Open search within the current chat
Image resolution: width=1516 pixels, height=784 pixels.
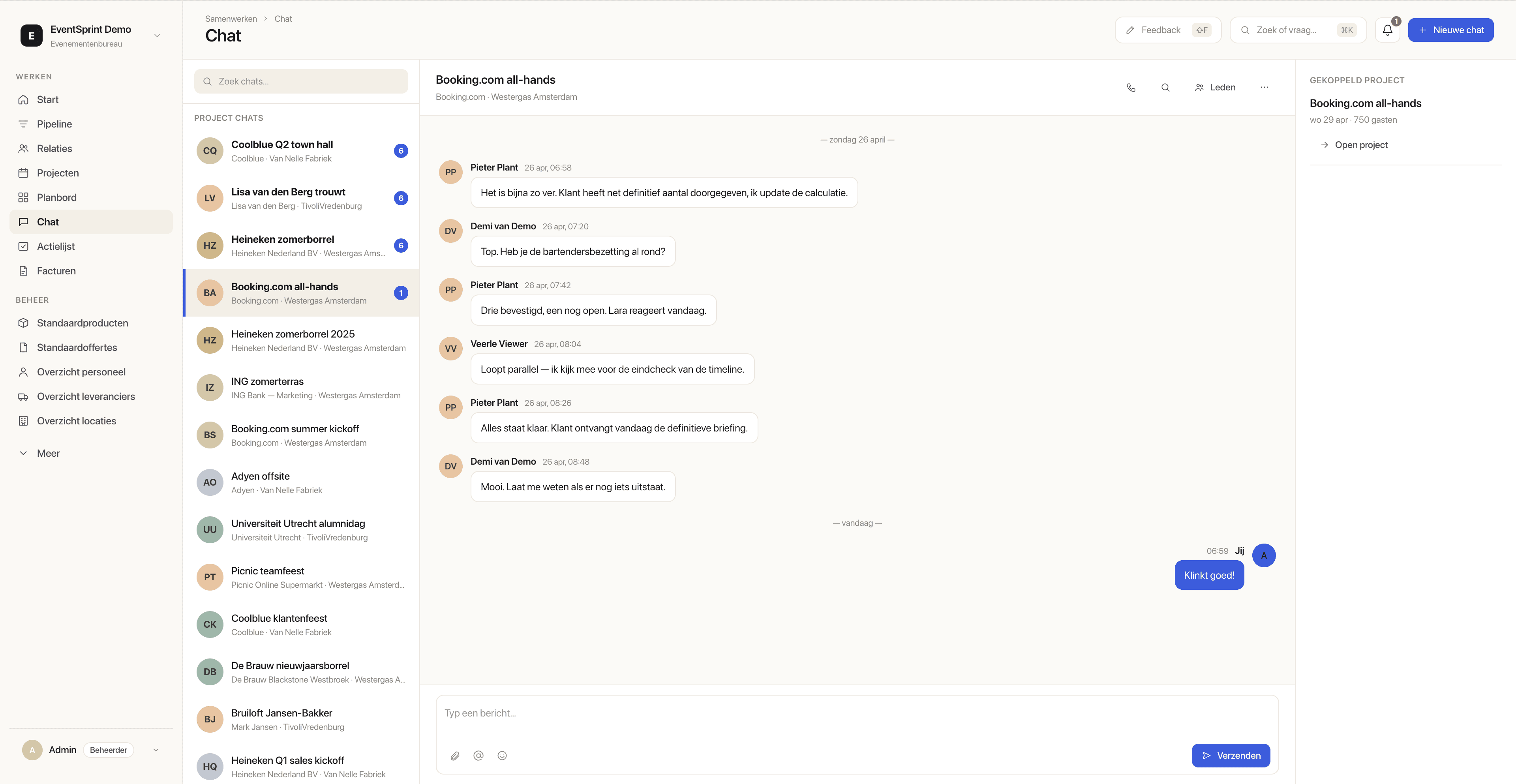click(x=1166, y=87)
